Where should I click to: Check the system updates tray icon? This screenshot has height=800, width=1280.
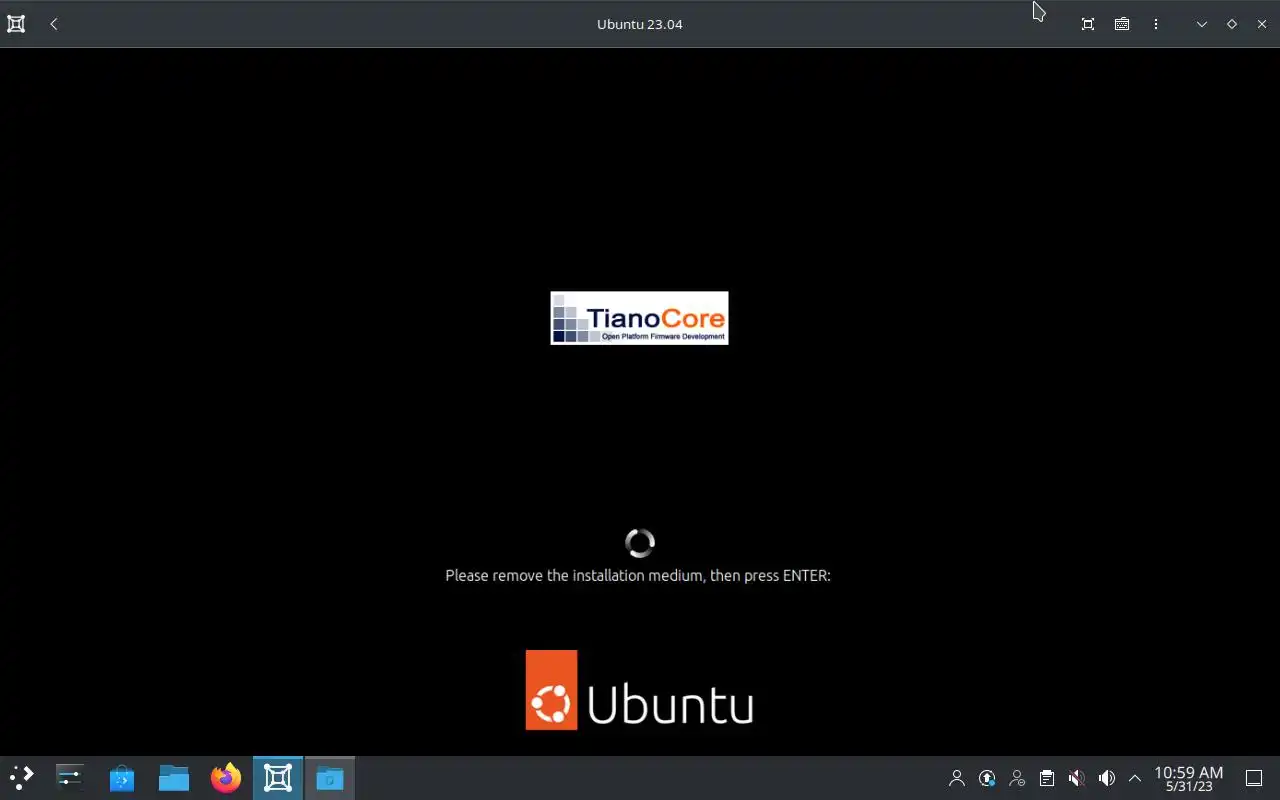987,778
